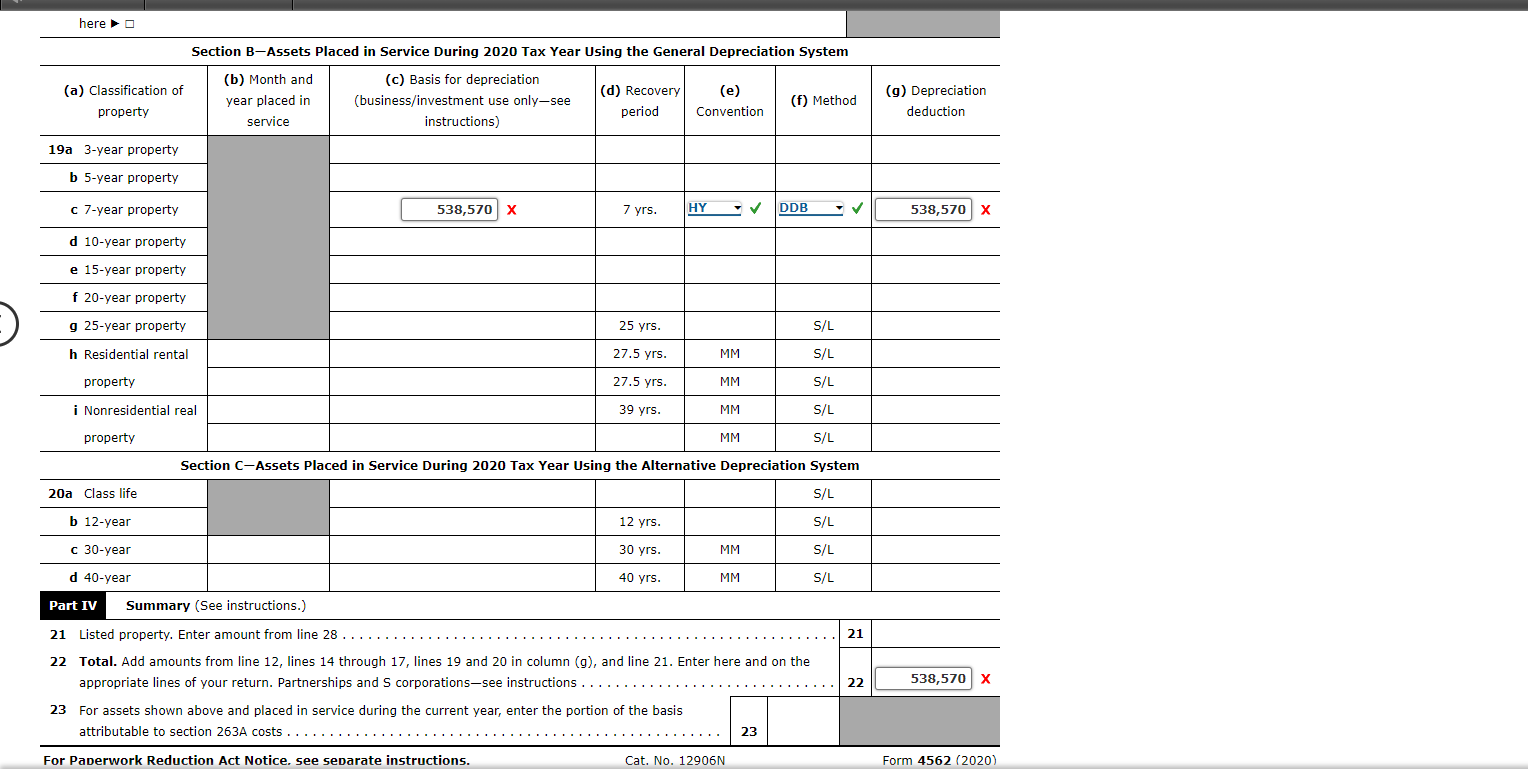Click the '(d) Recovery period' column header
1528x782 pixels.
click(640, 101)
